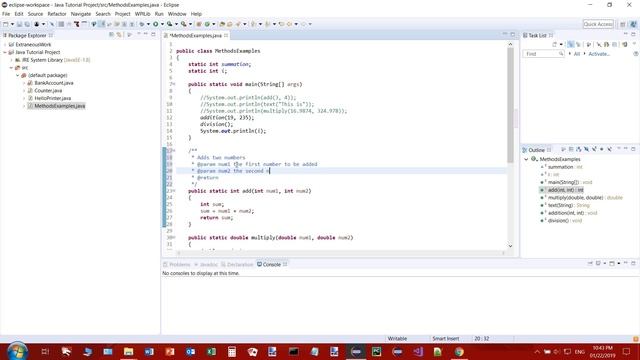Image resolution: width=640 pixels, height=360 pixels.
Task: Select Counter.java in Package Explorer
Action: click(x=48, y=91)
